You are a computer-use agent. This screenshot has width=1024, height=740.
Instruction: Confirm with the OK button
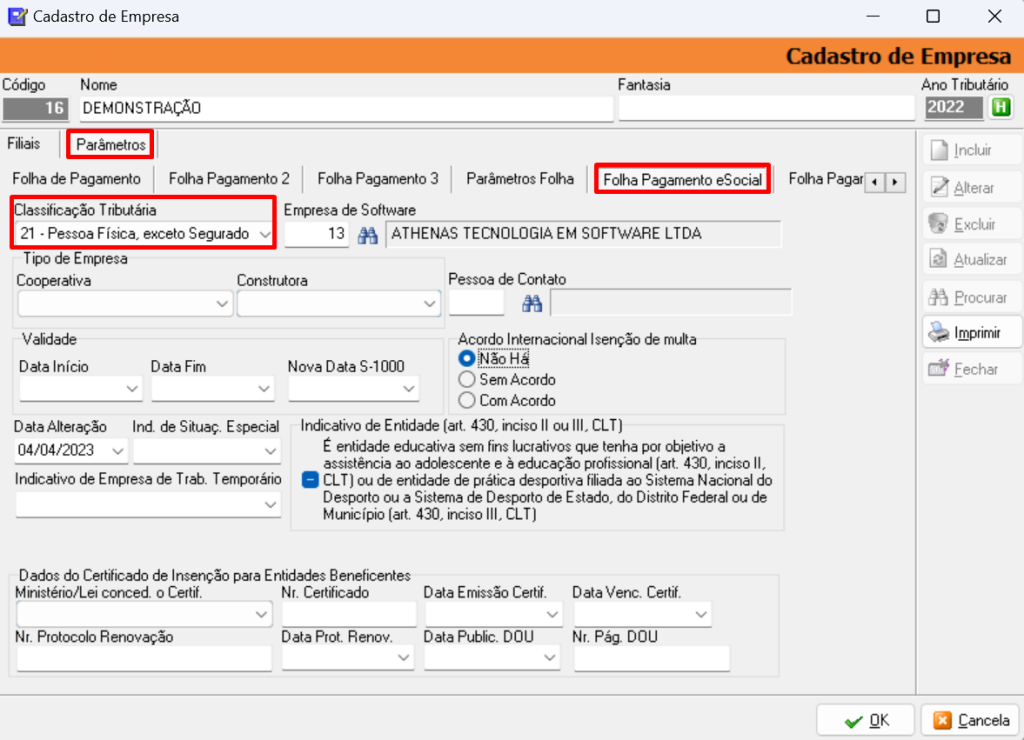tap(866, 720)
